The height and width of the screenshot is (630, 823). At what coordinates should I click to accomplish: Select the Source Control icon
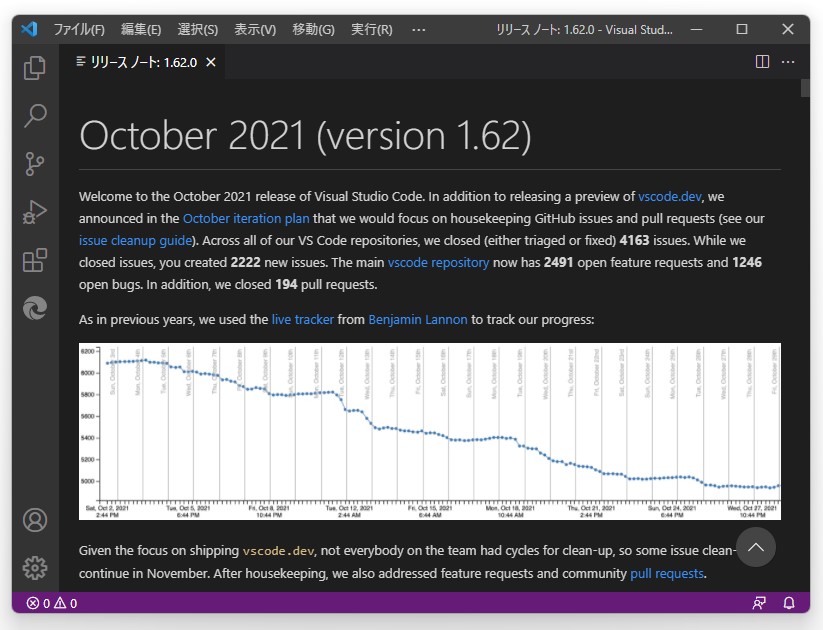click(35, 163)
